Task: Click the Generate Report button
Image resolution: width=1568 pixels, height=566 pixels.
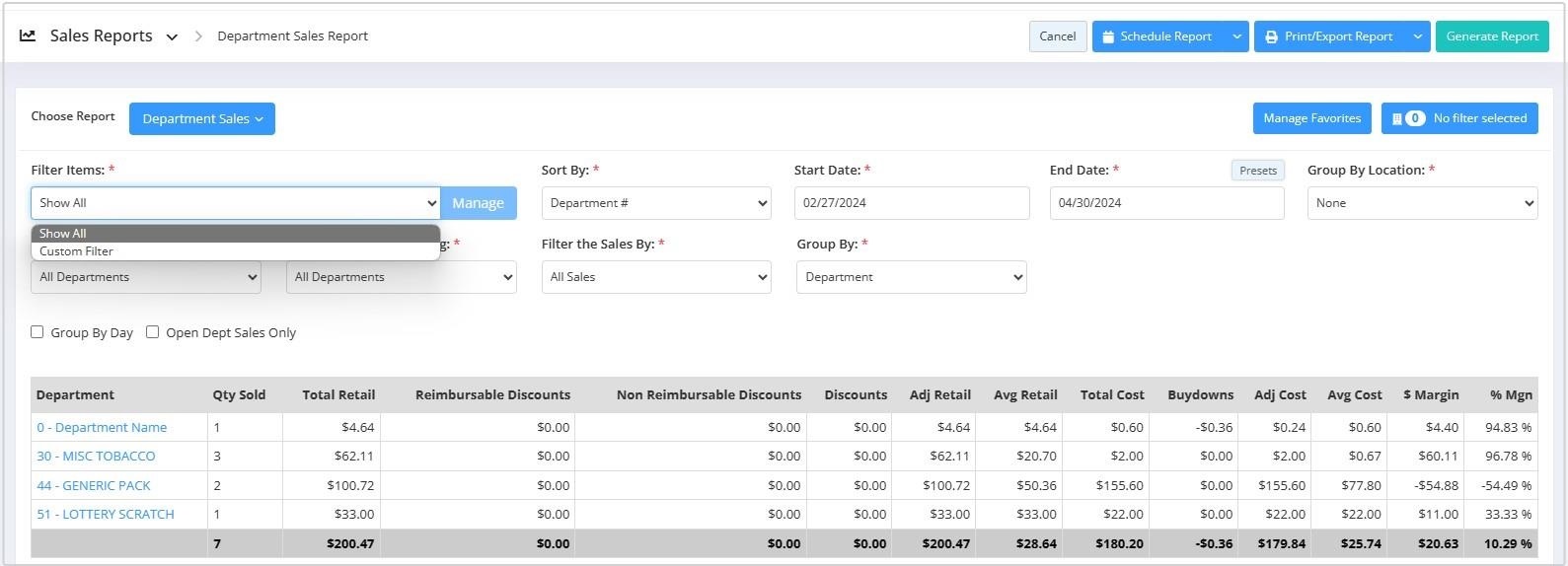Action: click(1492, 36)
